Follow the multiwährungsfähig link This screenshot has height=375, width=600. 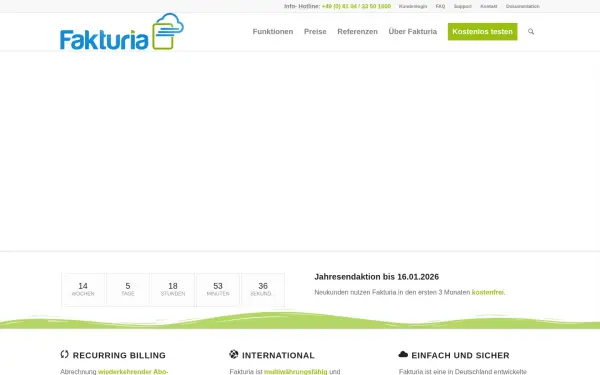296,372
